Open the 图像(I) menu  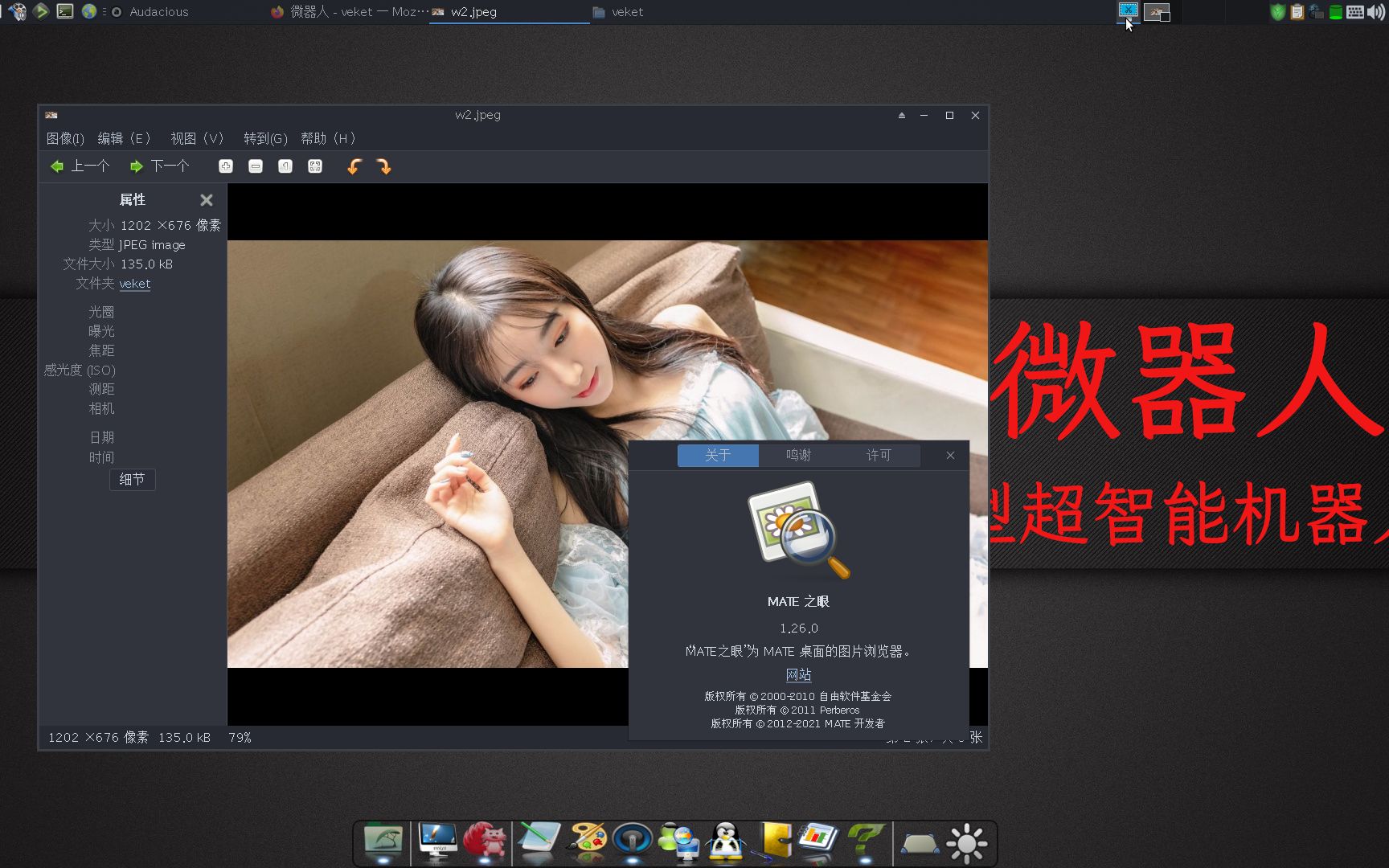pyautogui.click(x=65, y=138)
